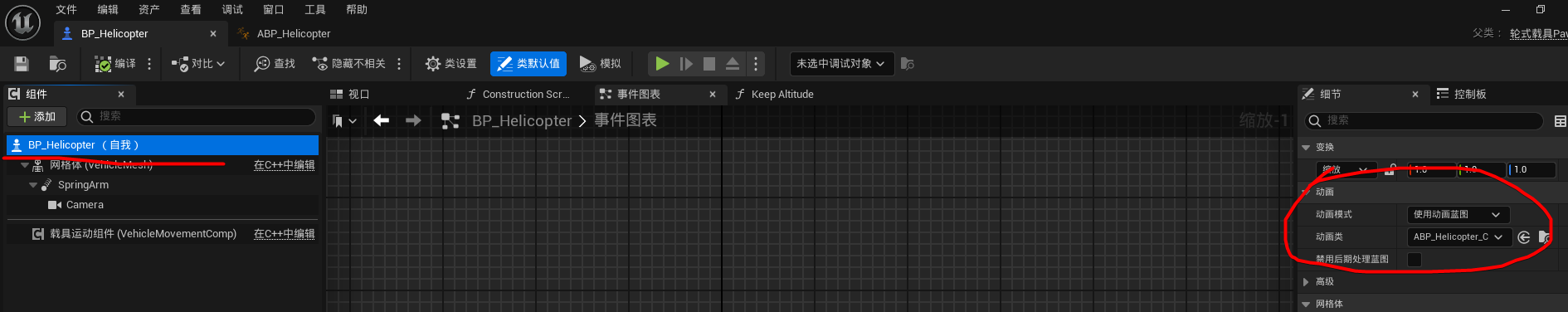
Task: Collapse the SpringArm tree node
Action: (x=33, y=185)
